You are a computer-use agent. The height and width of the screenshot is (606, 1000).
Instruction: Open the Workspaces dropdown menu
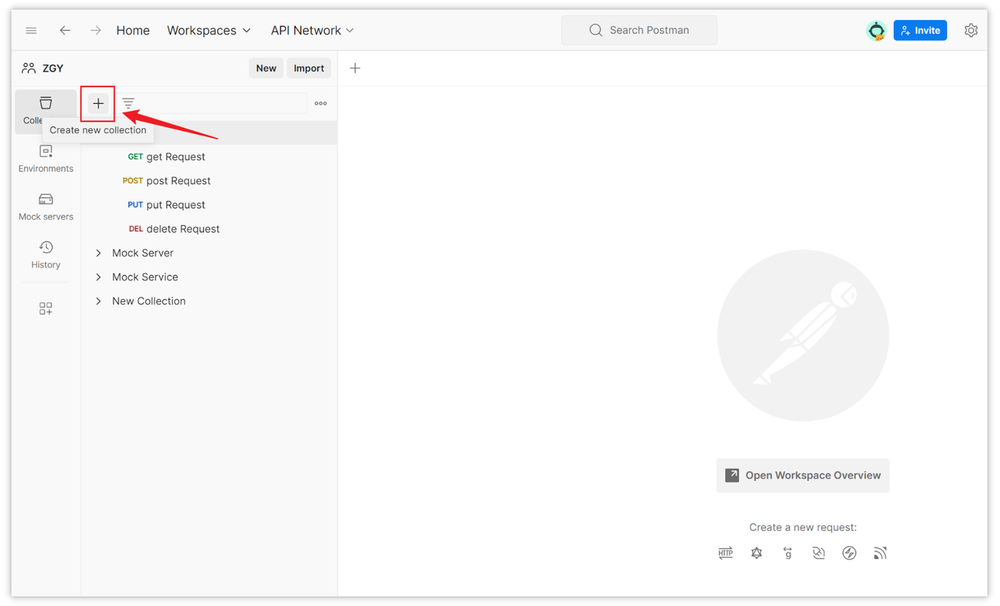(x=209, y=30)
